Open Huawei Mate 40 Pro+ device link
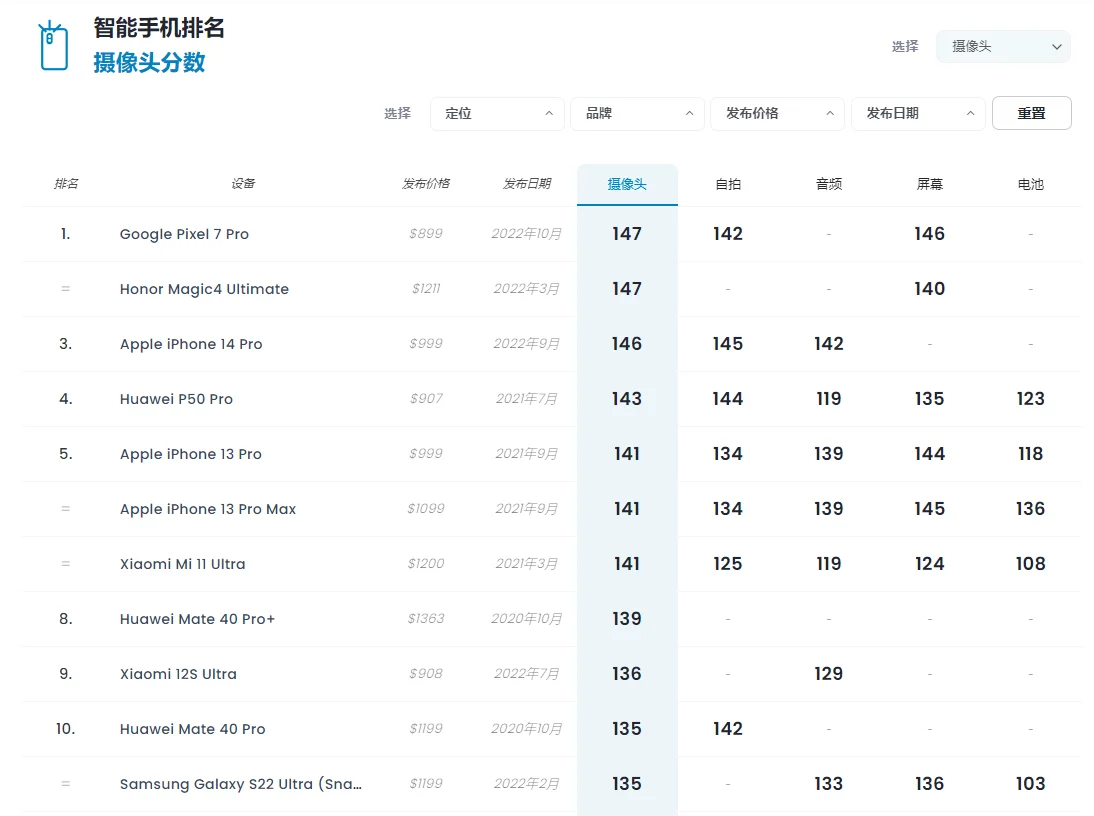The height and width of the screenshot is (816, 1094). click(197, 619)
